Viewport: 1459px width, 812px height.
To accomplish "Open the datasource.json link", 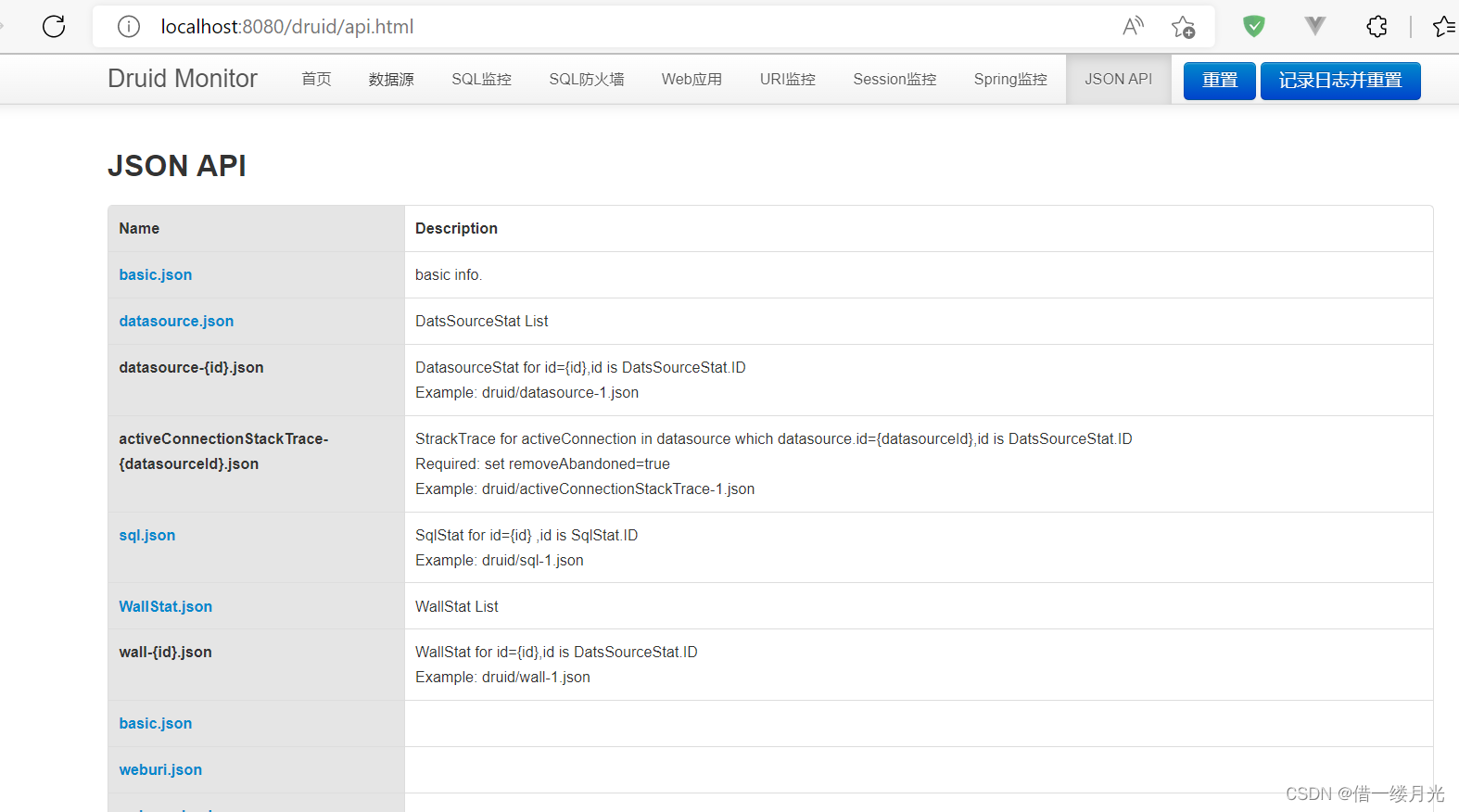I will 176,321.
